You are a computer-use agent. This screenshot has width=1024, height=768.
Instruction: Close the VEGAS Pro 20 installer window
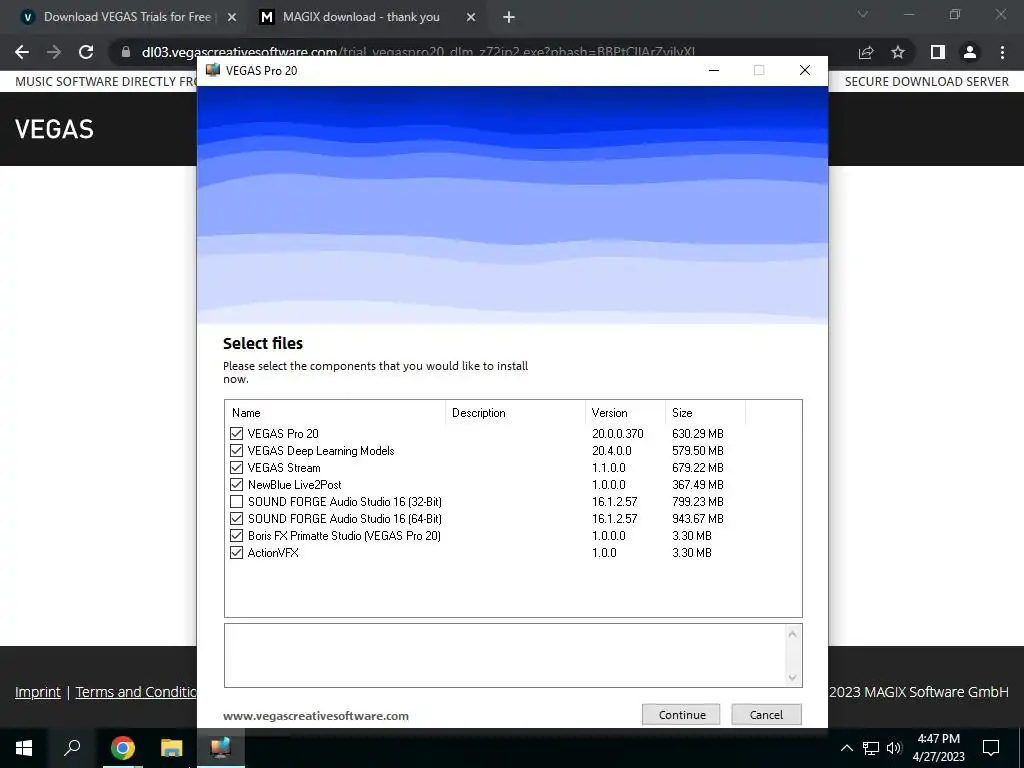pos(805,70)
